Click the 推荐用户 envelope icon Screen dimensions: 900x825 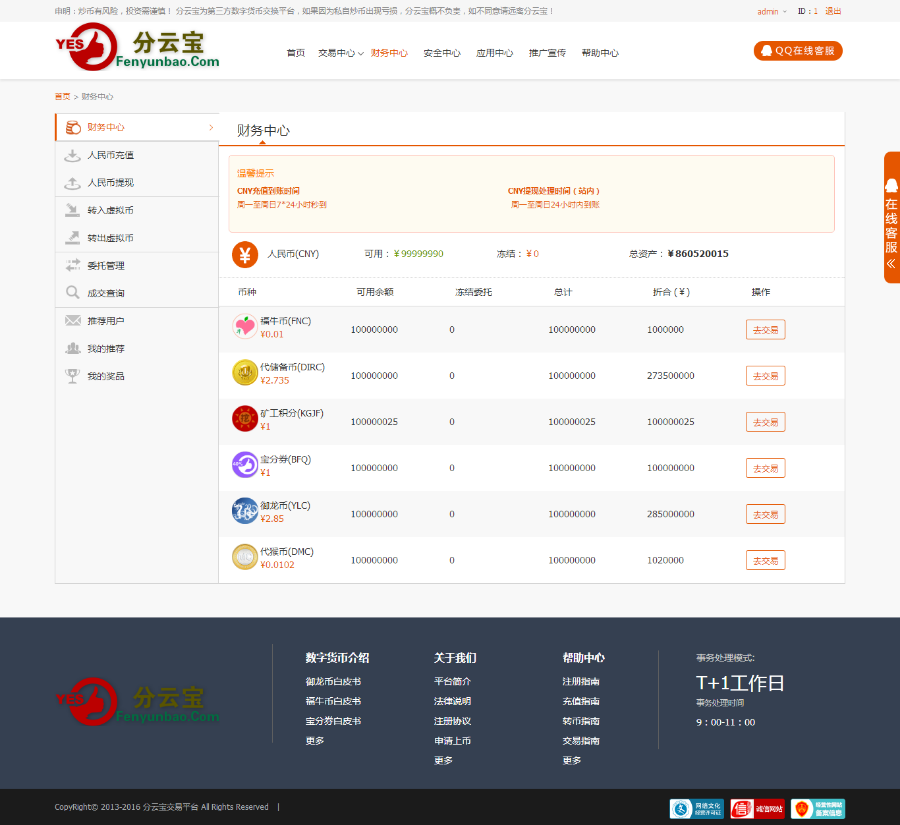[x=72, y=320]
